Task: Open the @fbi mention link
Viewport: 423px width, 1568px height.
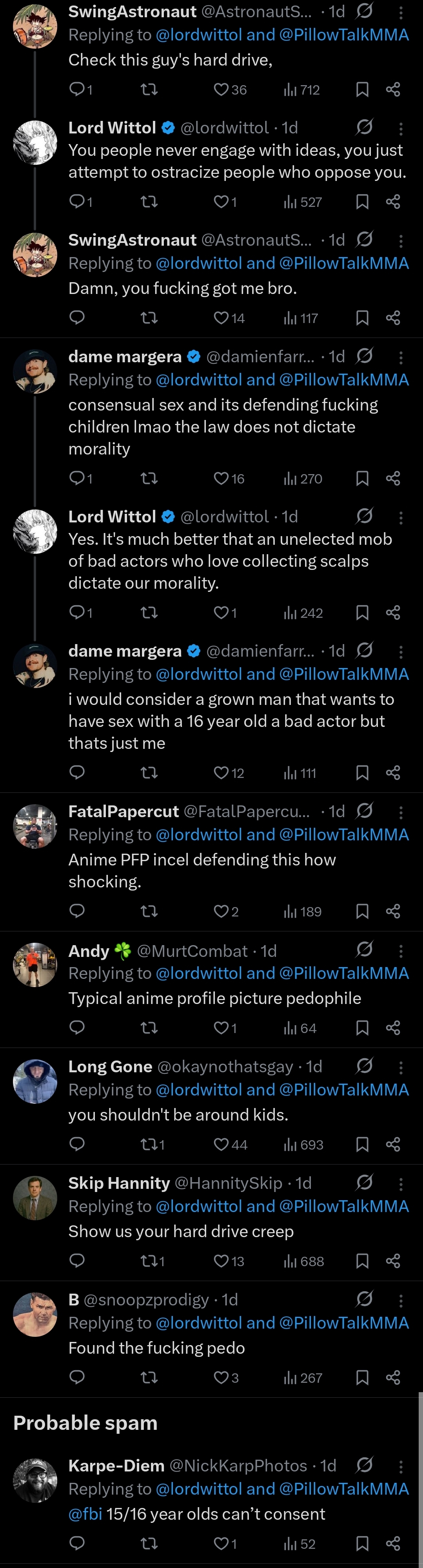Action: (85, 1514)
